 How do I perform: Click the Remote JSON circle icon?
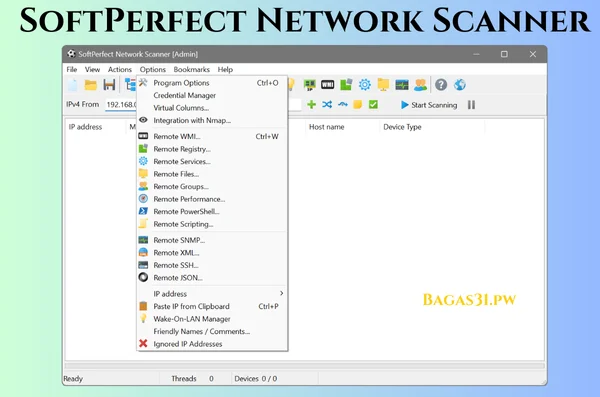point(143,277)
